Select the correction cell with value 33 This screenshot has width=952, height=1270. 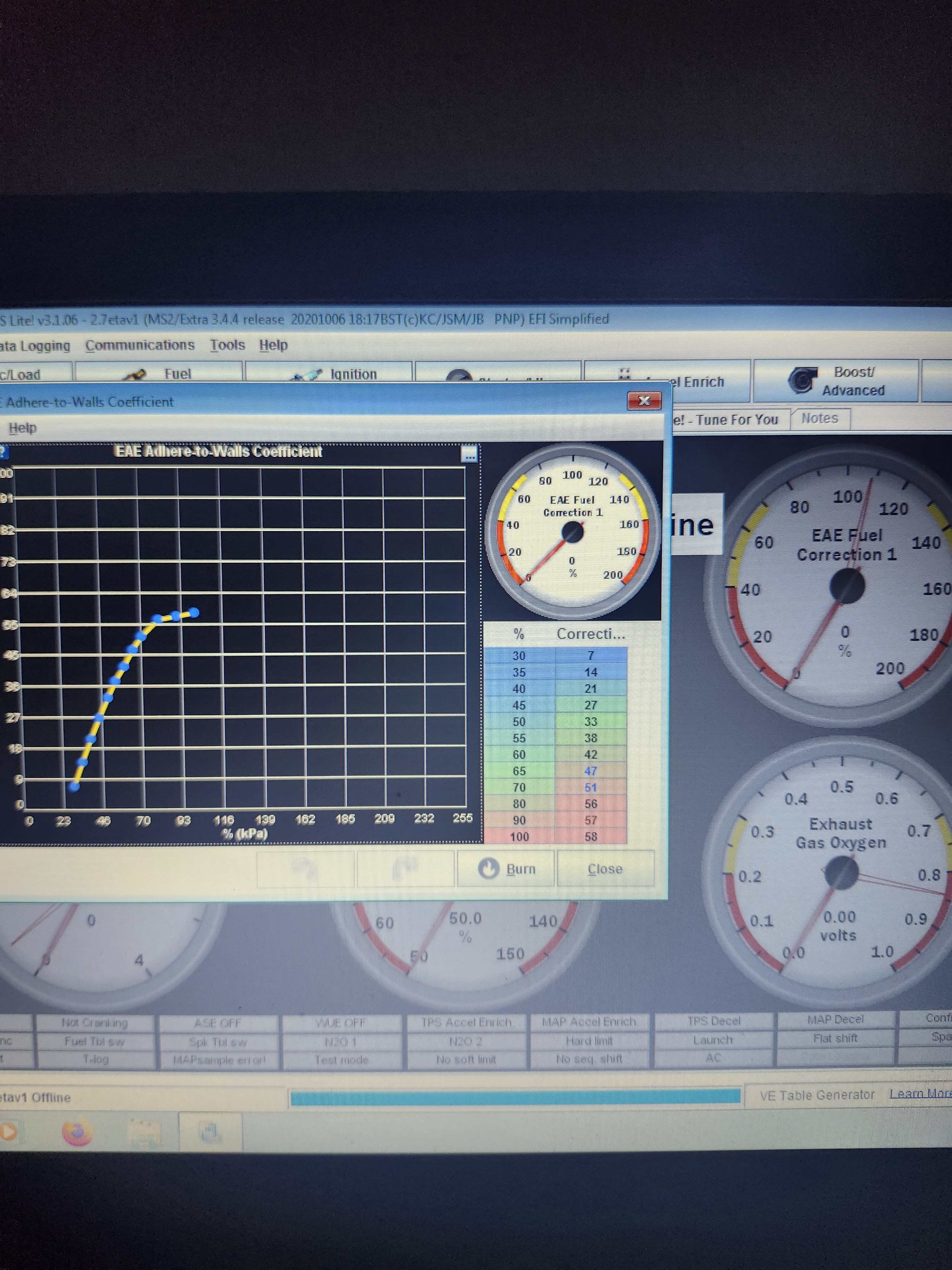pos(591,721)
